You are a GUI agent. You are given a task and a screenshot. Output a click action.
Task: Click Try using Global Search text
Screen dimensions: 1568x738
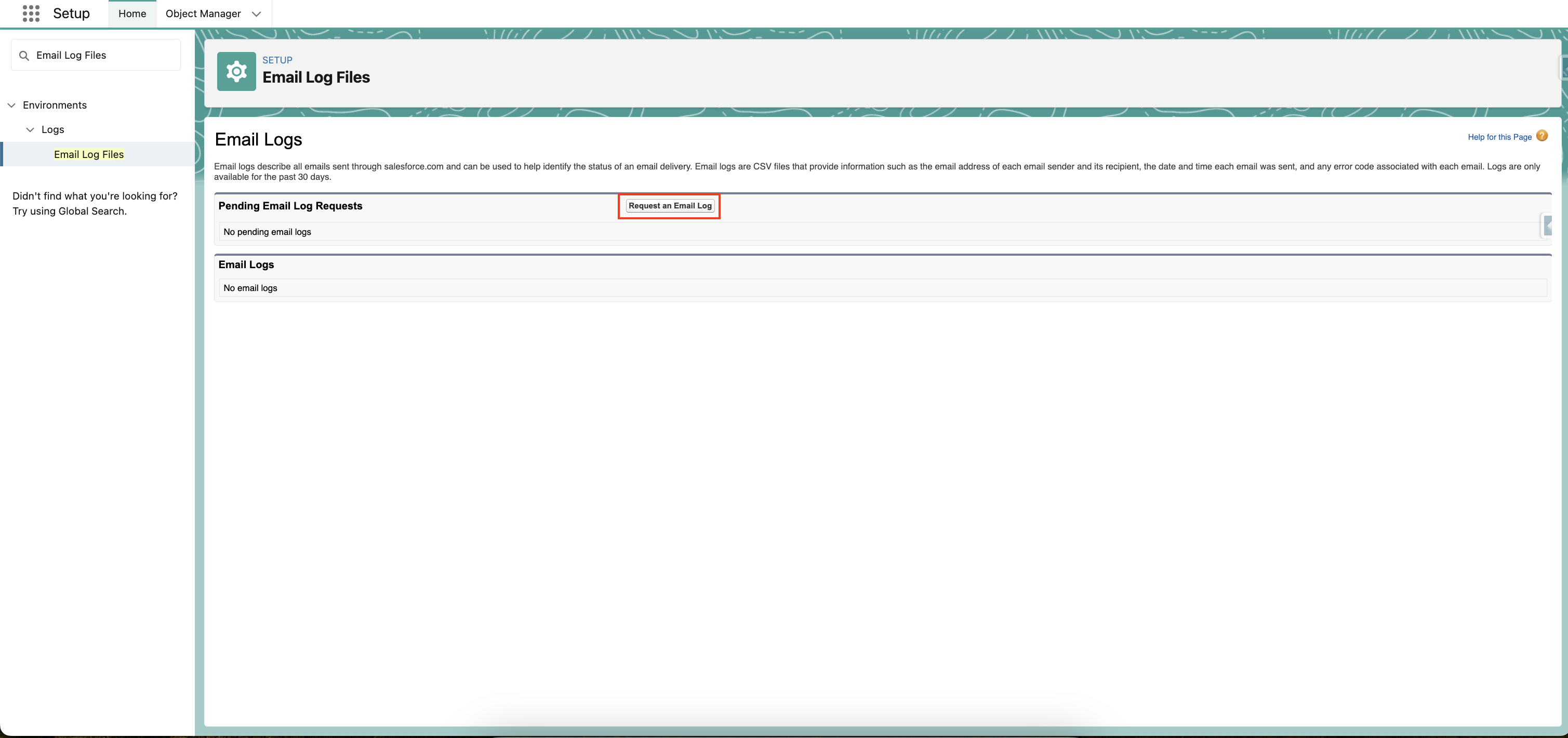[x=70, y=210]
